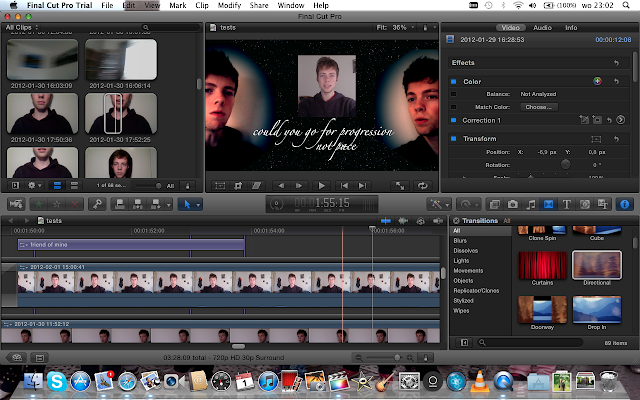Toggle the Inspector info button
The image size is (640, 400).
(624, 204)
